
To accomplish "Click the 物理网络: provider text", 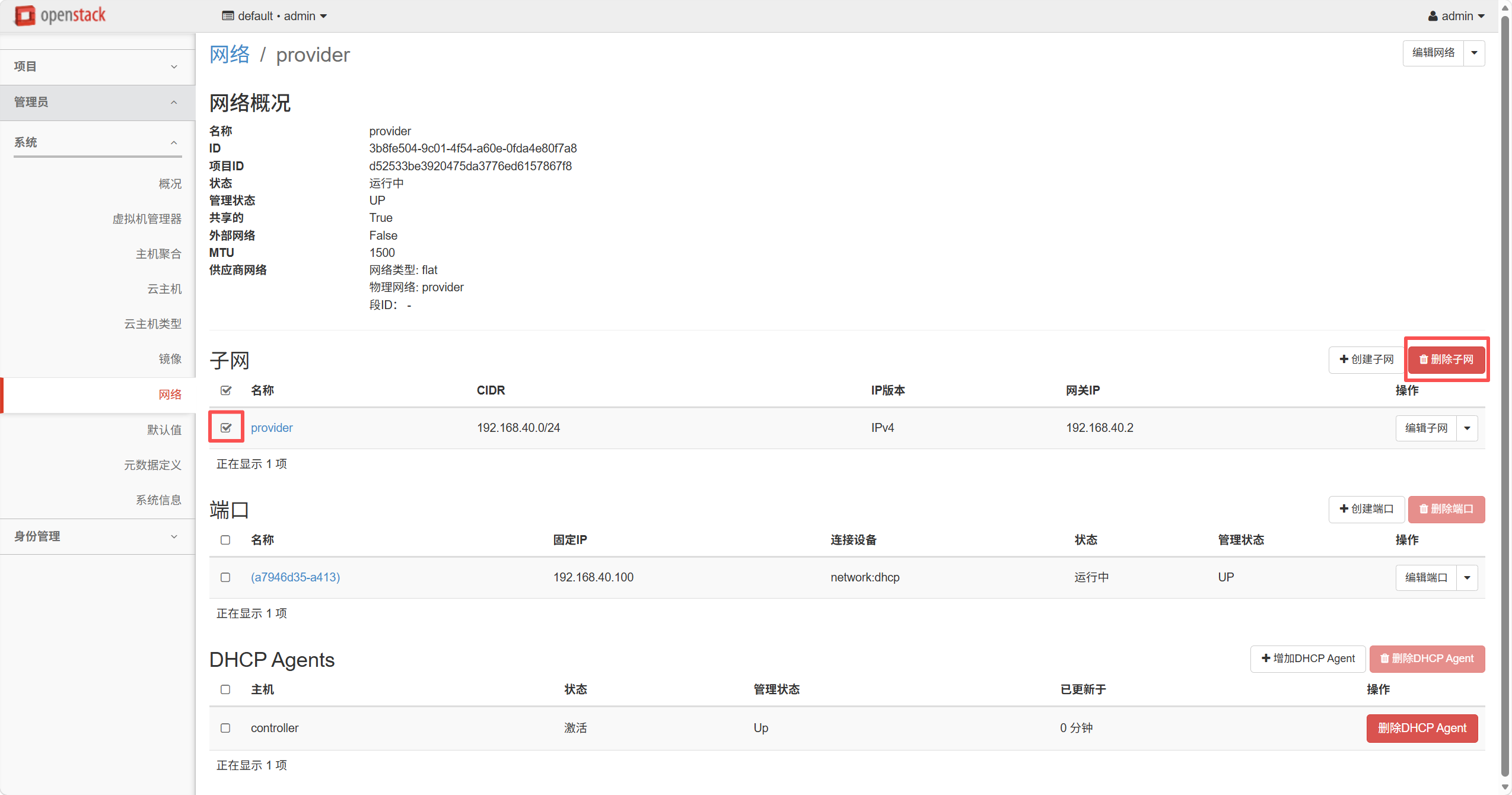I will tap(416, 287).
